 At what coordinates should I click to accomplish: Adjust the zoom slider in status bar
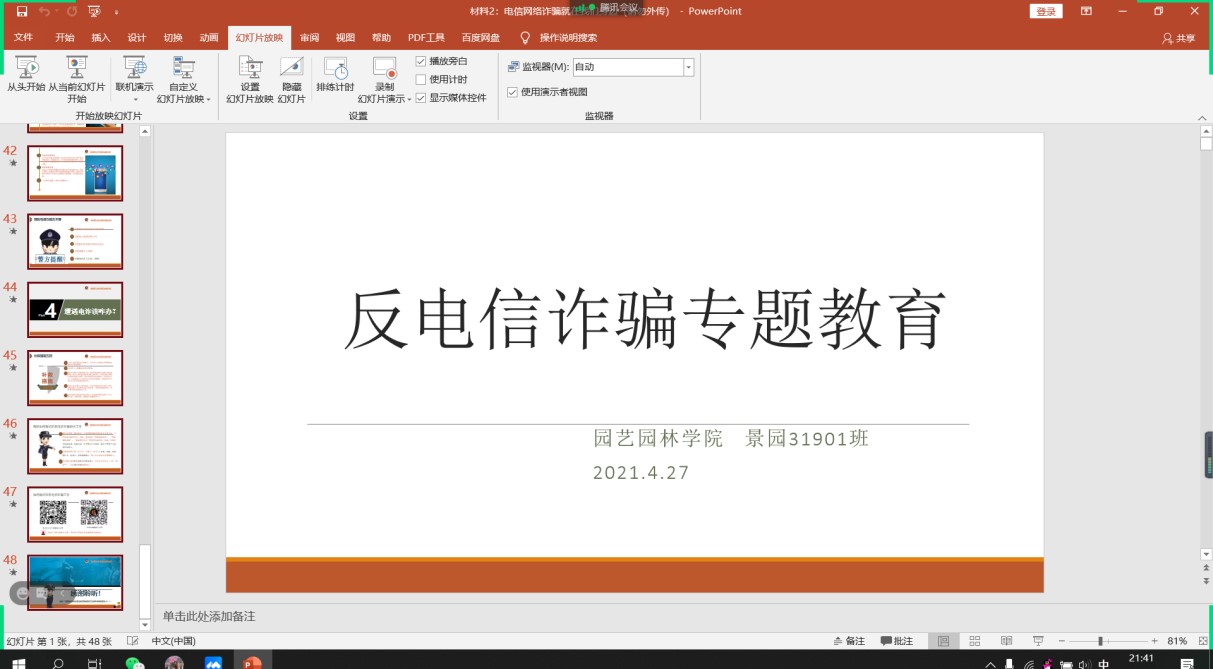coord(1100,641)
